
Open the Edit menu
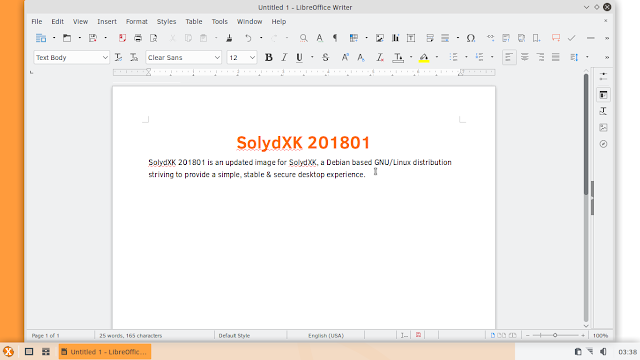[x=57, y=22]
